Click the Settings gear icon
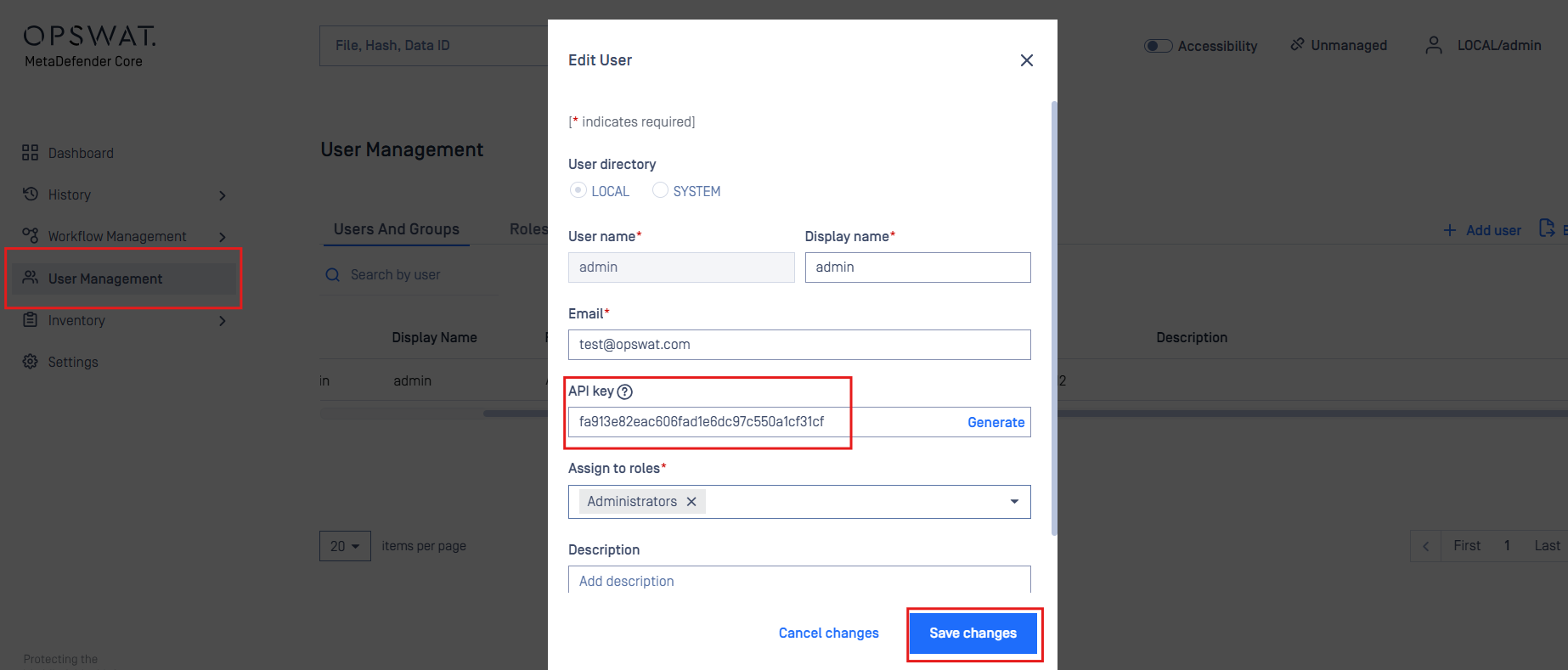The height and width of the screenshot is (670, 1568). [x=31, y=361]
